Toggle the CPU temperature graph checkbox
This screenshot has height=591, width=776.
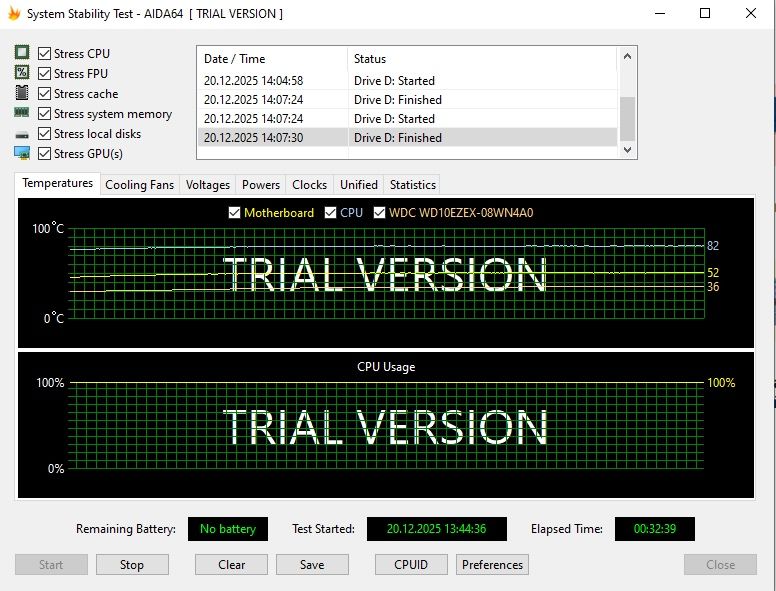click(330, 213)
